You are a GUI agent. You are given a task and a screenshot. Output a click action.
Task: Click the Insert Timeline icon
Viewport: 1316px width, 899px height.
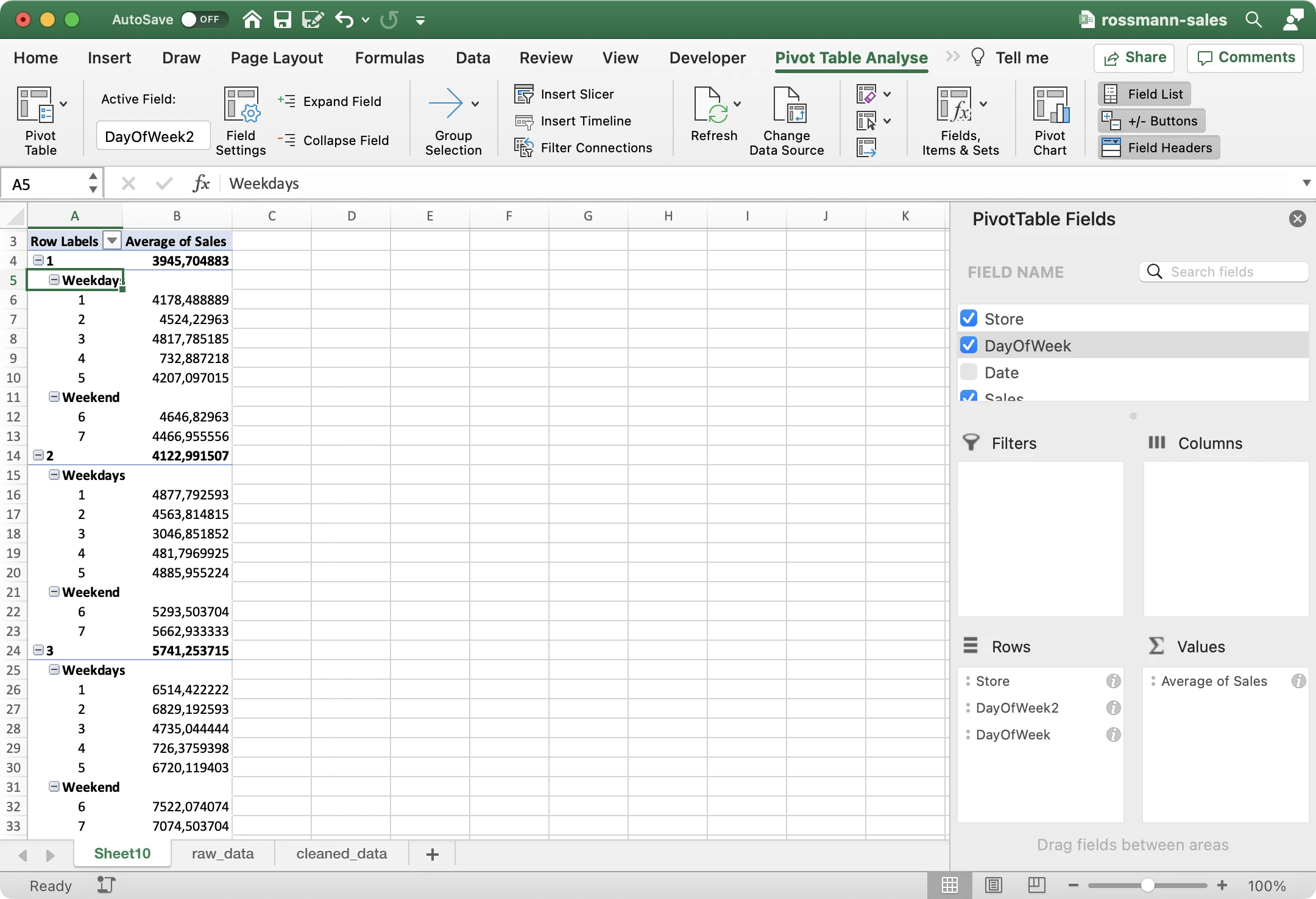pyautogui.click(x=523, y=121)
